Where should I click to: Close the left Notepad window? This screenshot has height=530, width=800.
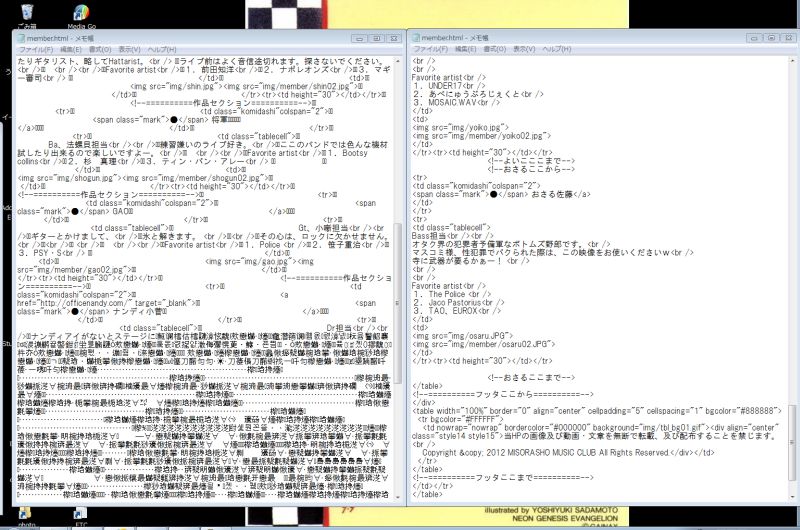pyautogui.click(x=394, y=38)
